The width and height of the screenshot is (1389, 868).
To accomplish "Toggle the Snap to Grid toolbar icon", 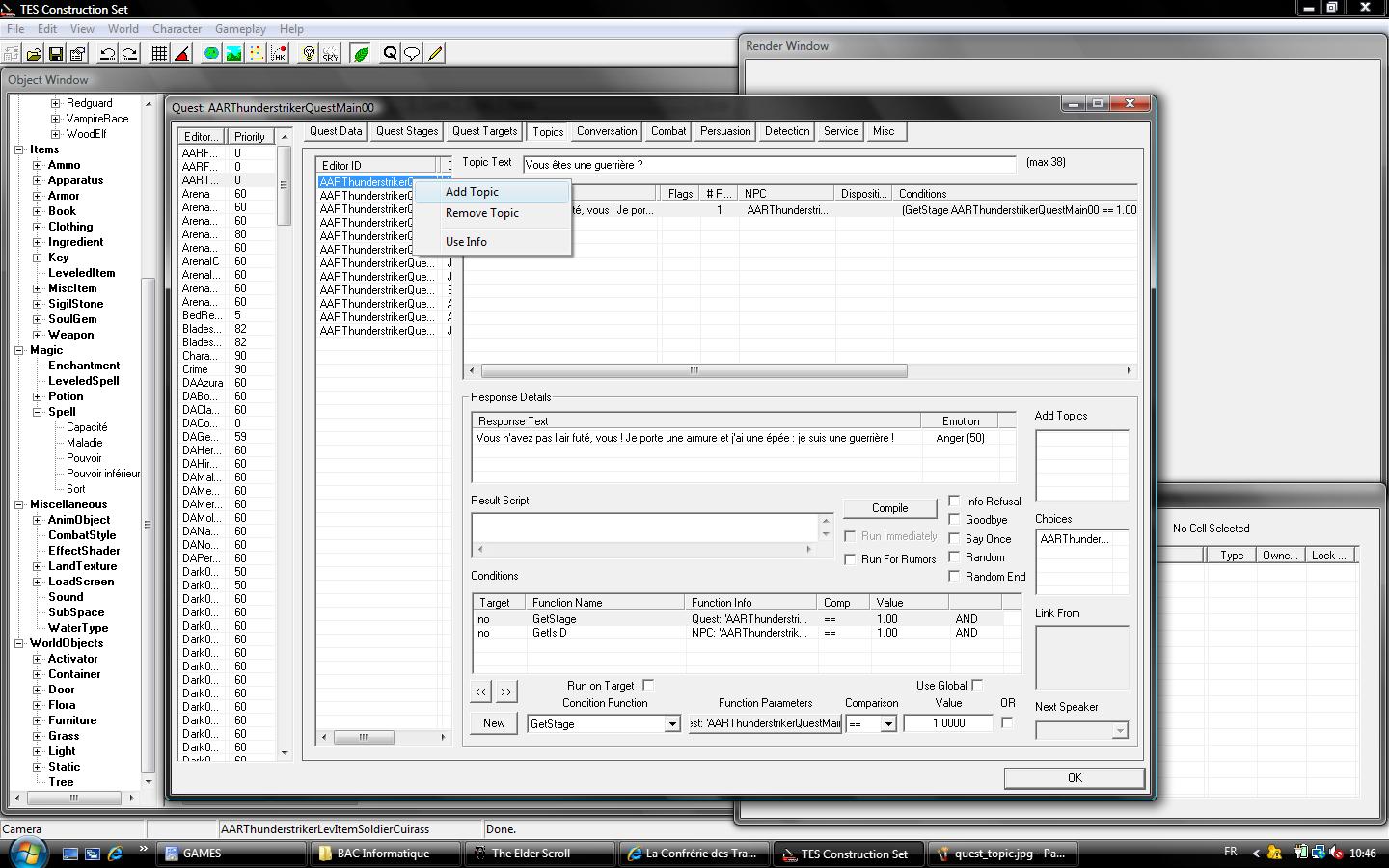I will pyautogui.click(x=160, y=54).
